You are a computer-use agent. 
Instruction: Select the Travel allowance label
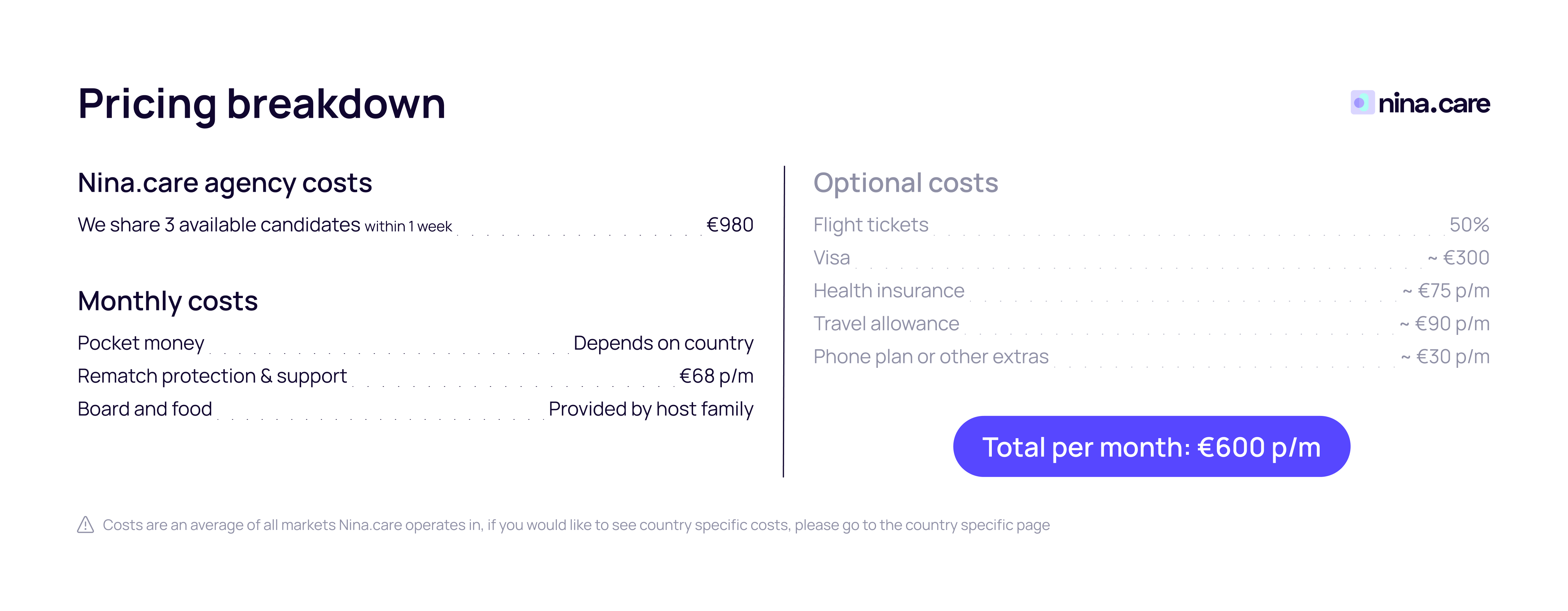(x=886, y=324)
